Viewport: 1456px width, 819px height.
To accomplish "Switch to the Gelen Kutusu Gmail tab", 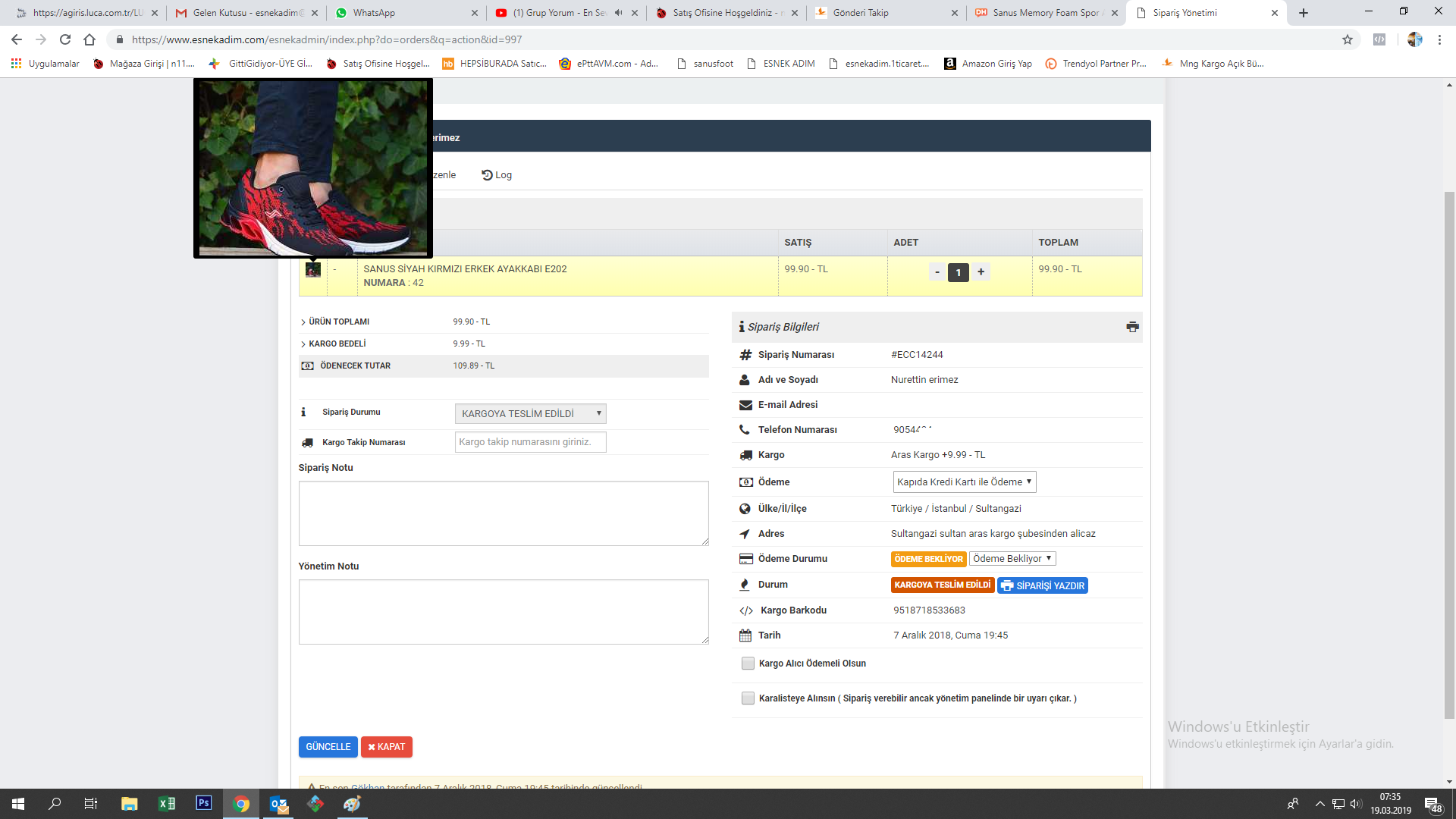I will pos(246,13).
